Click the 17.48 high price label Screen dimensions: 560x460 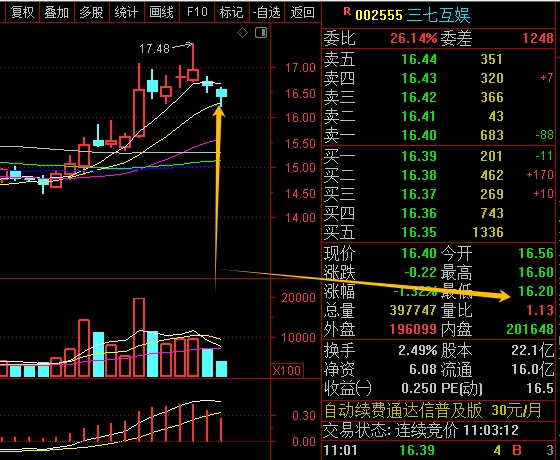(154, 49)
